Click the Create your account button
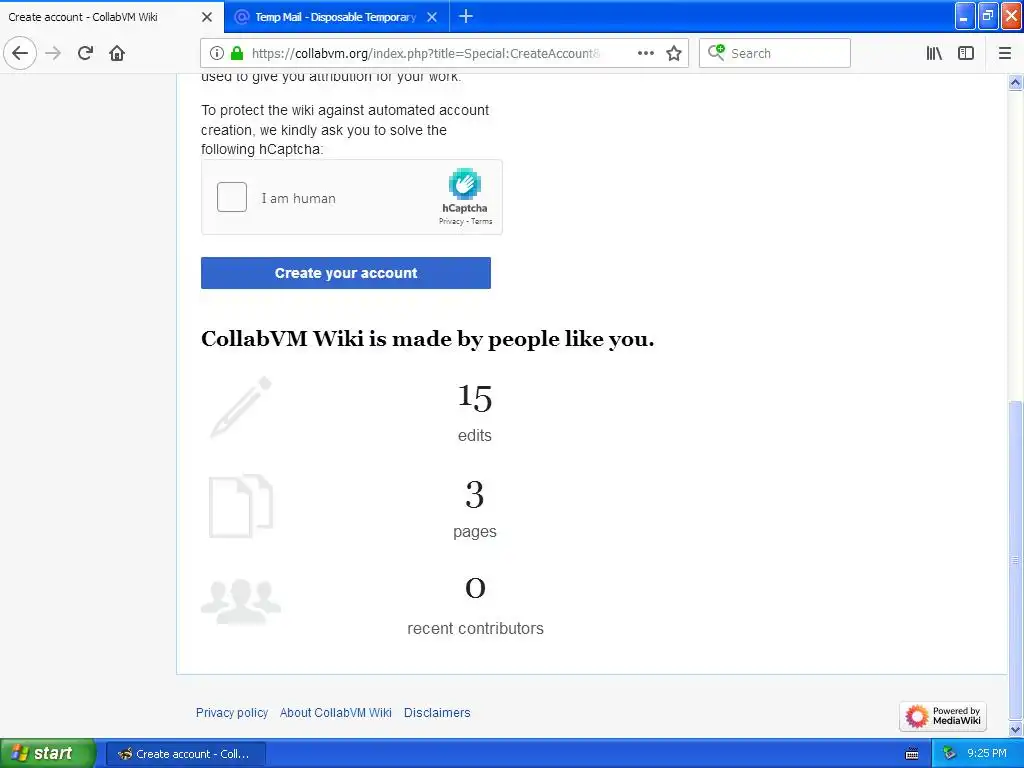 tap(345, 273)
